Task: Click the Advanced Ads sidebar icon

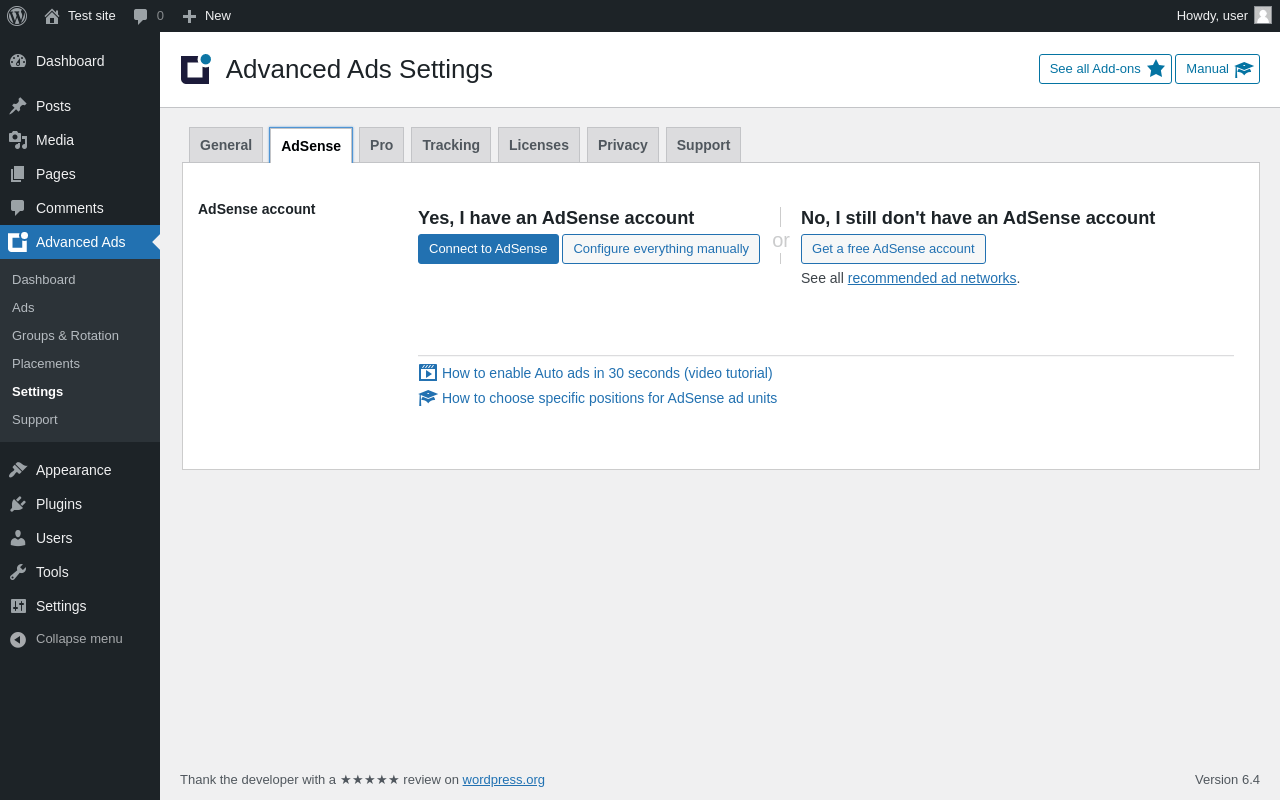Action: click(18, 242)
